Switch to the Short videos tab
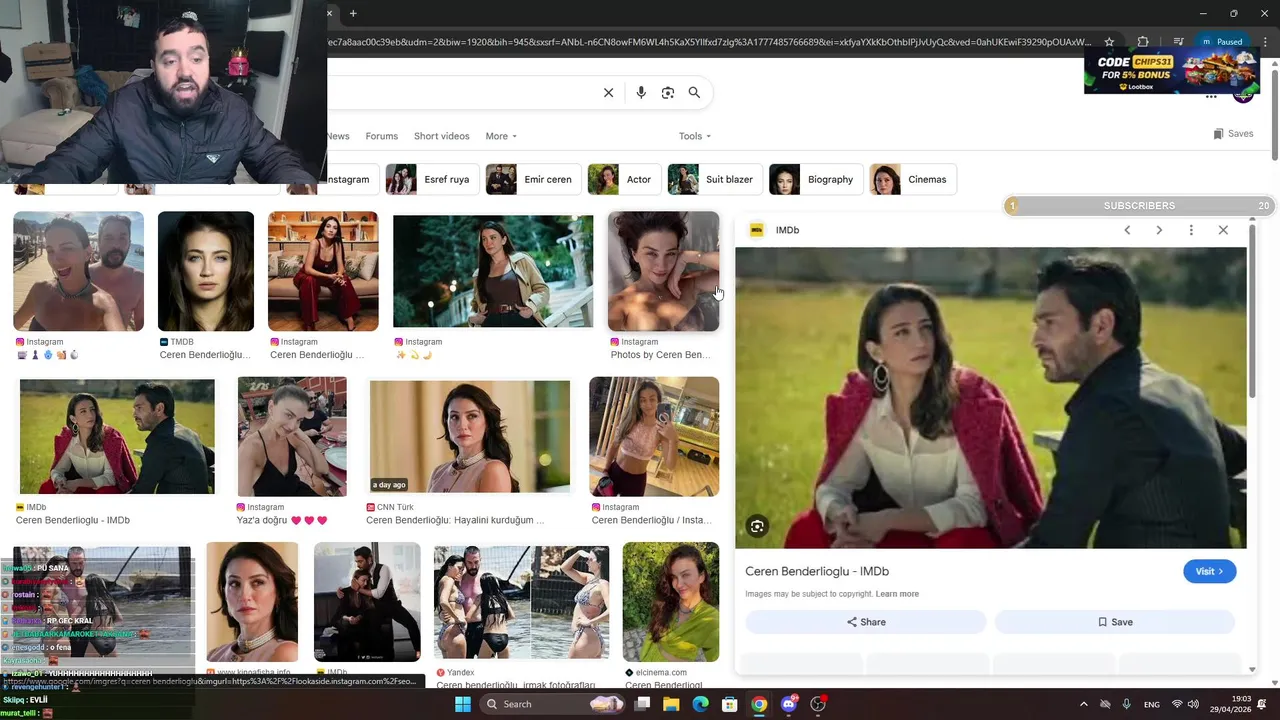The height and width of the screenshot is (720, 1280). [x=441, y=136]
